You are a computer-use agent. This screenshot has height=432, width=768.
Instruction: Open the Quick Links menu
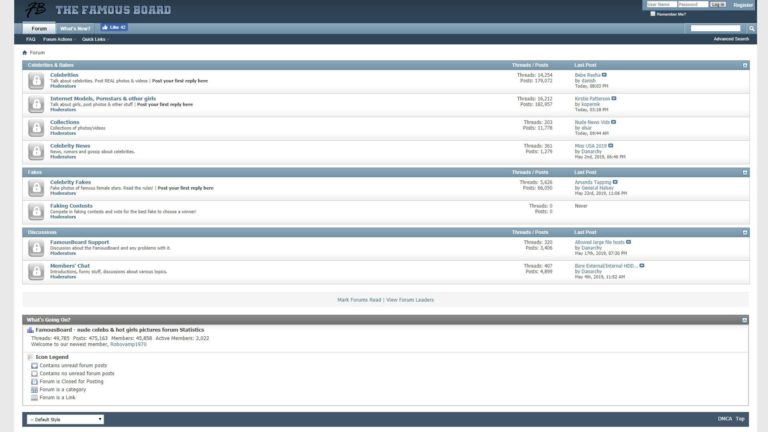[96, 39]
